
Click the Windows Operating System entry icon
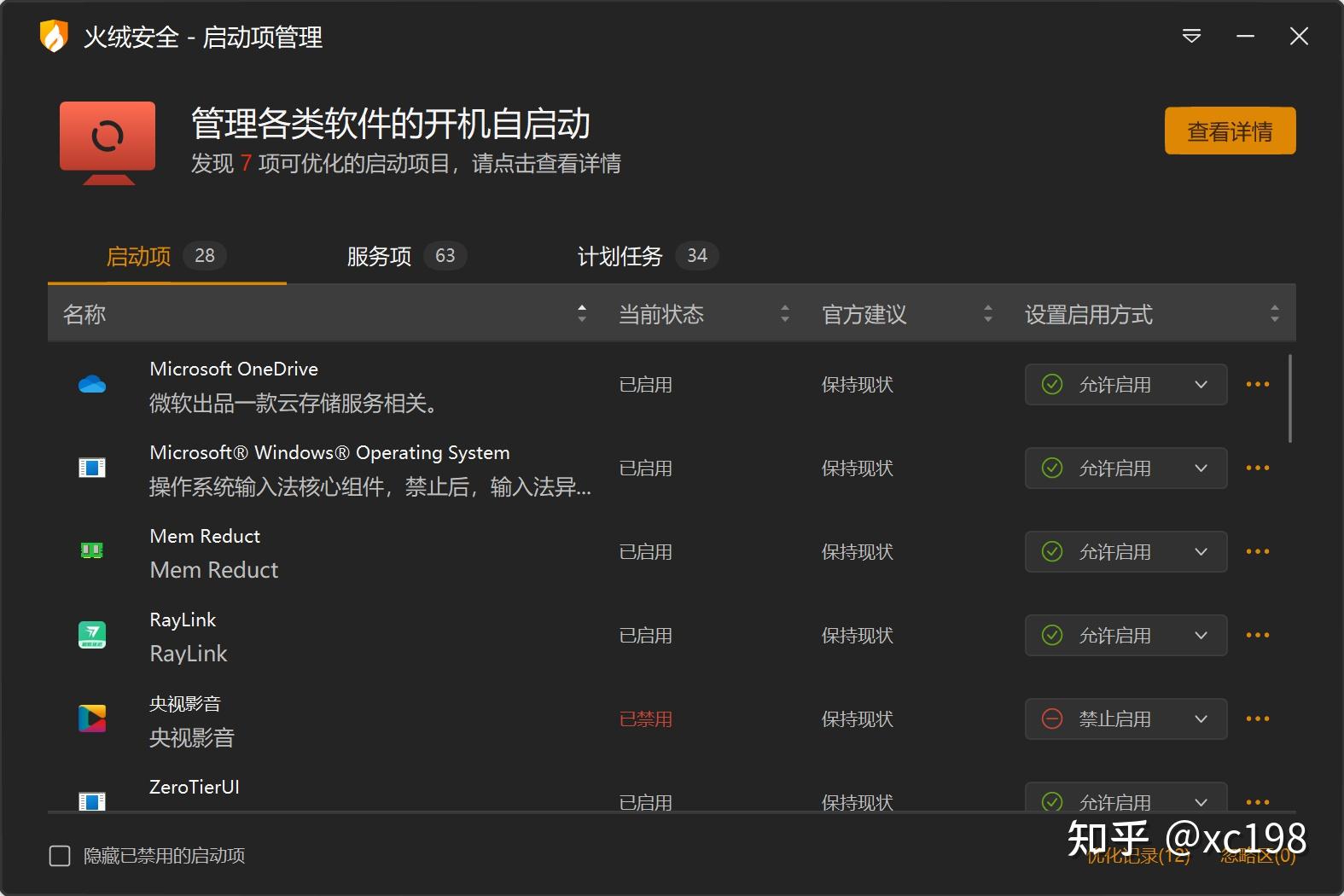tap(92, 468)
